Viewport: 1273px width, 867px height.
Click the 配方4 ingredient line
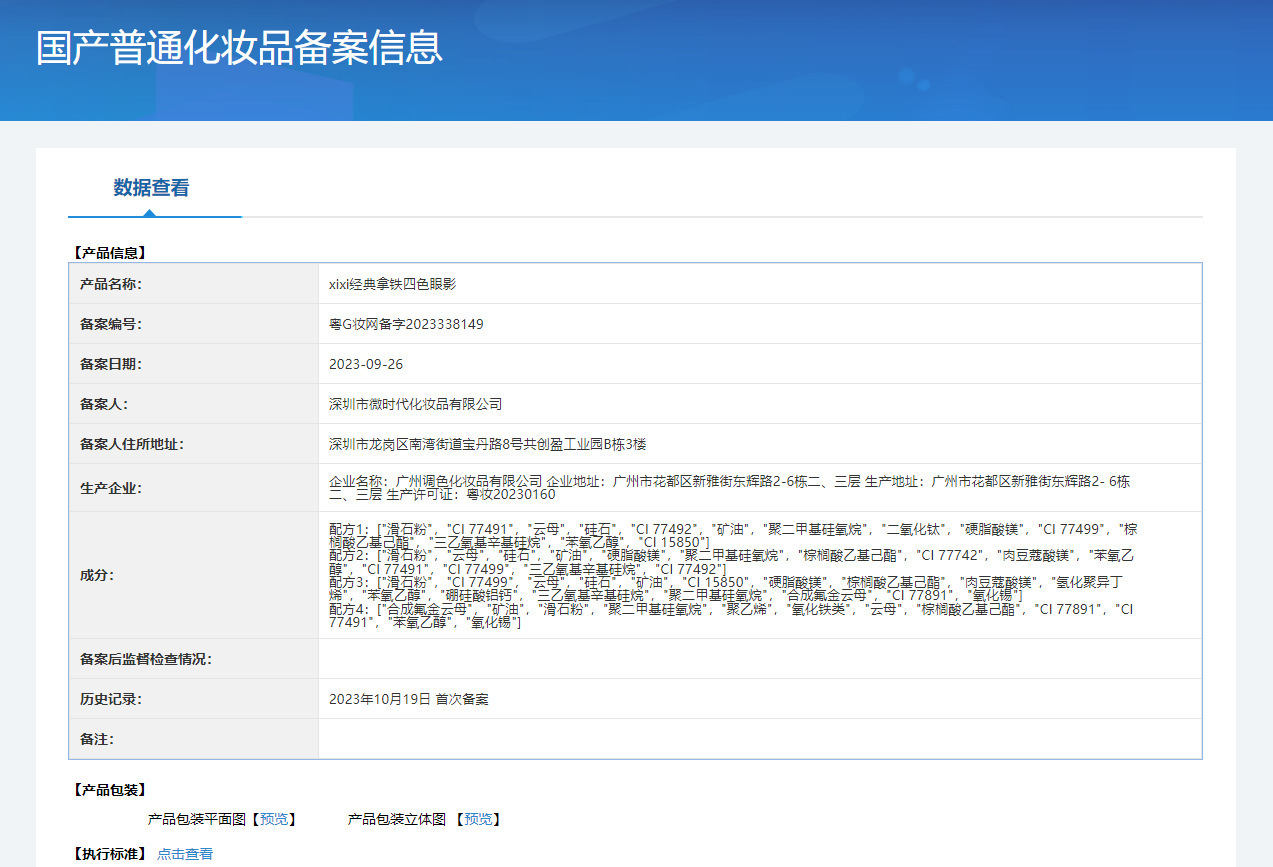731,615
